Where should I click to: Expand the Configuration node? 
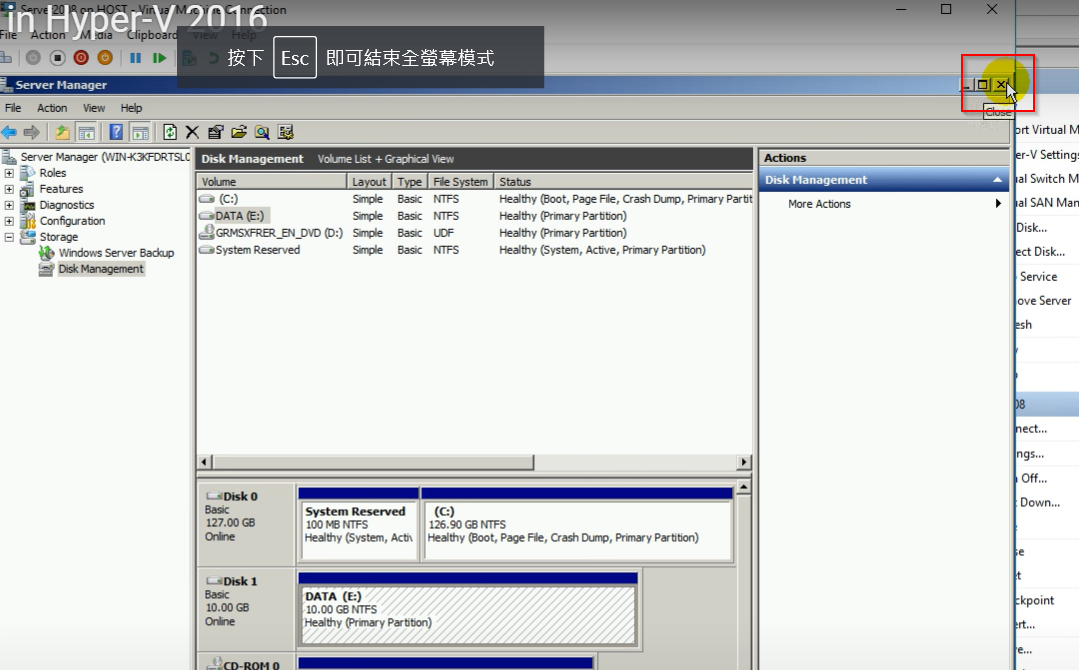click(x=9, y=221)
